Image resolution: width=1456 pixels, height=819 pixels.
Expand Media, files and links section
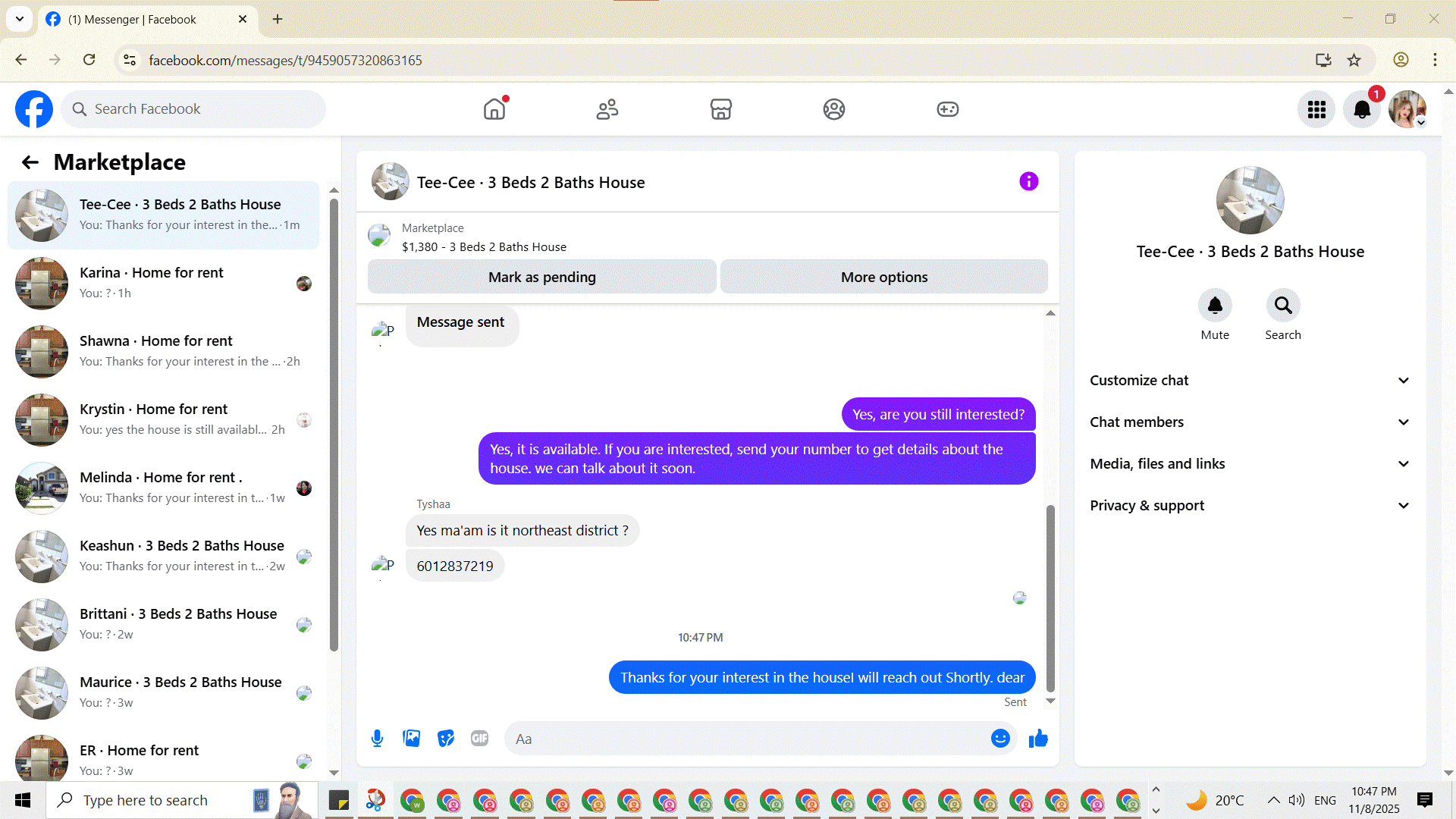(1250, 464)
